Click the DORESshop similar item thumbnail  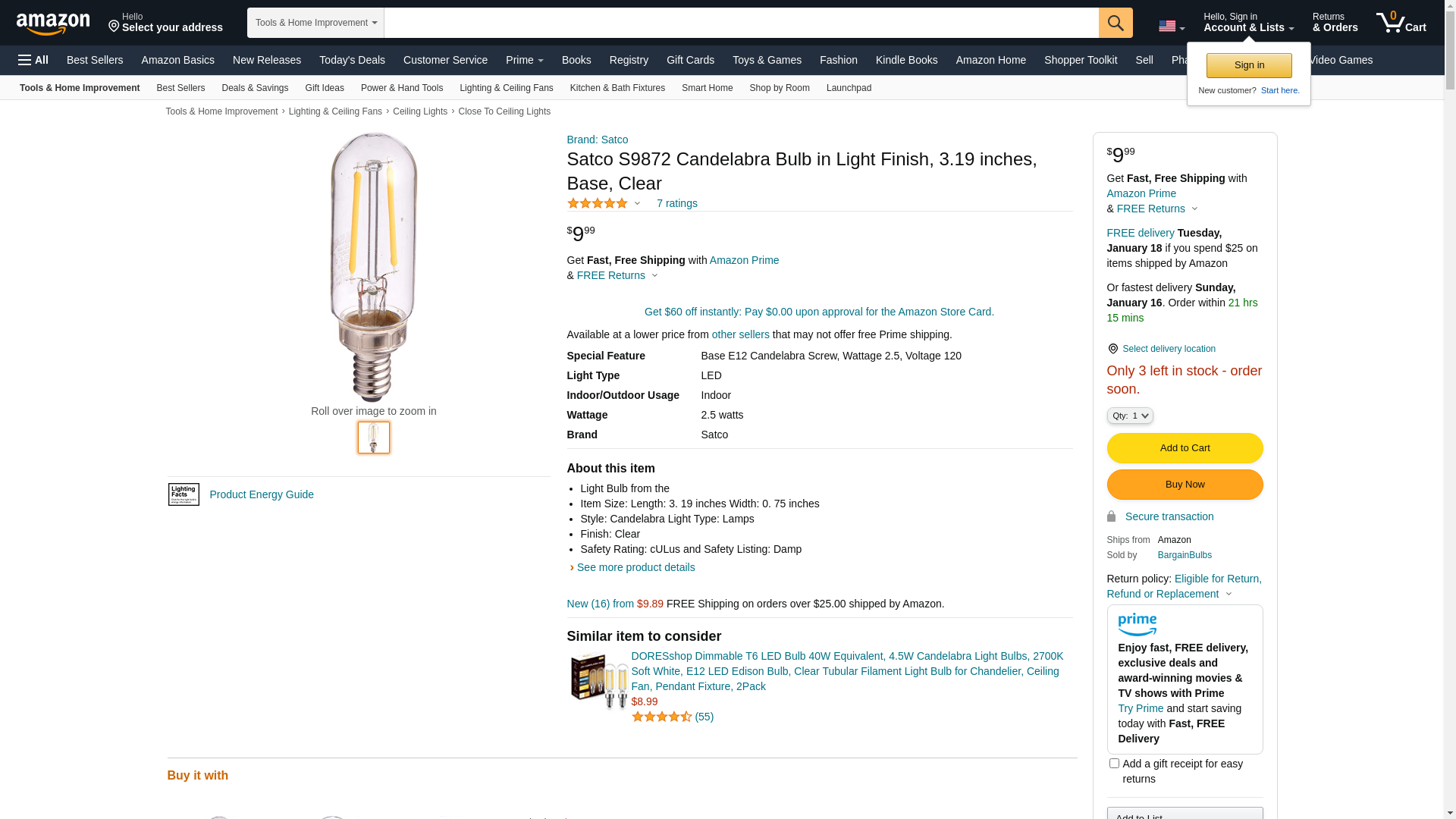(598, 680)
